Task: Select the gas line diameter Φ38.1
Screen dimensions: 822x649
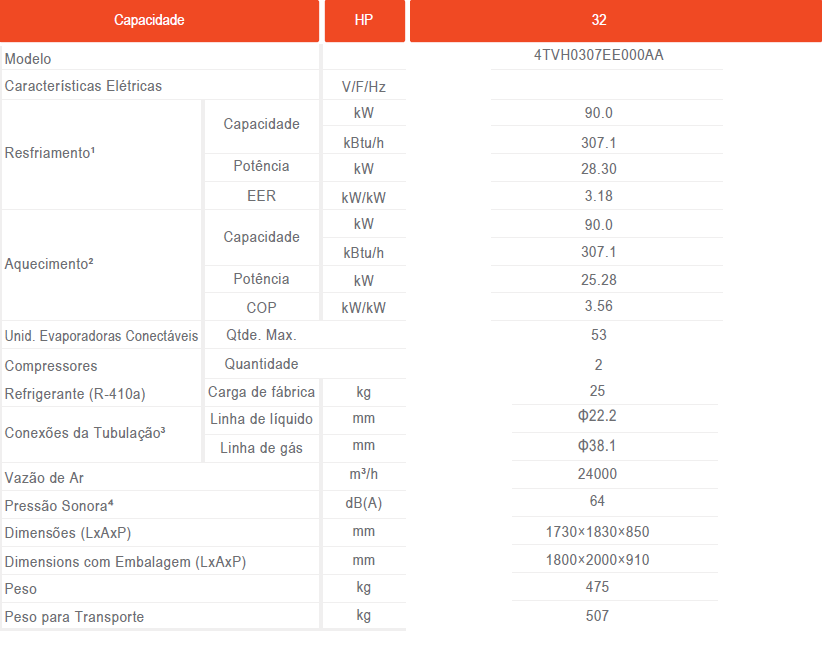Action: (x=599, y=446)
